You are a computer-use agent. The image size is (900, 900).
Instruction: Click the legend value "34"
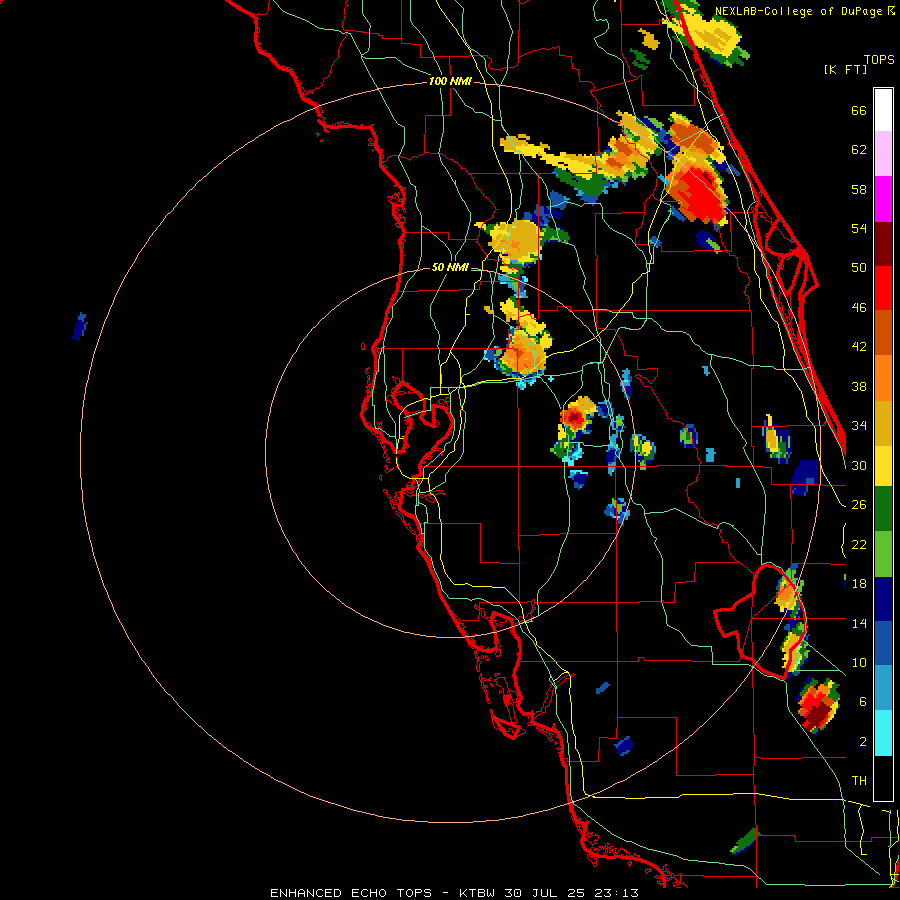point(859,426)
